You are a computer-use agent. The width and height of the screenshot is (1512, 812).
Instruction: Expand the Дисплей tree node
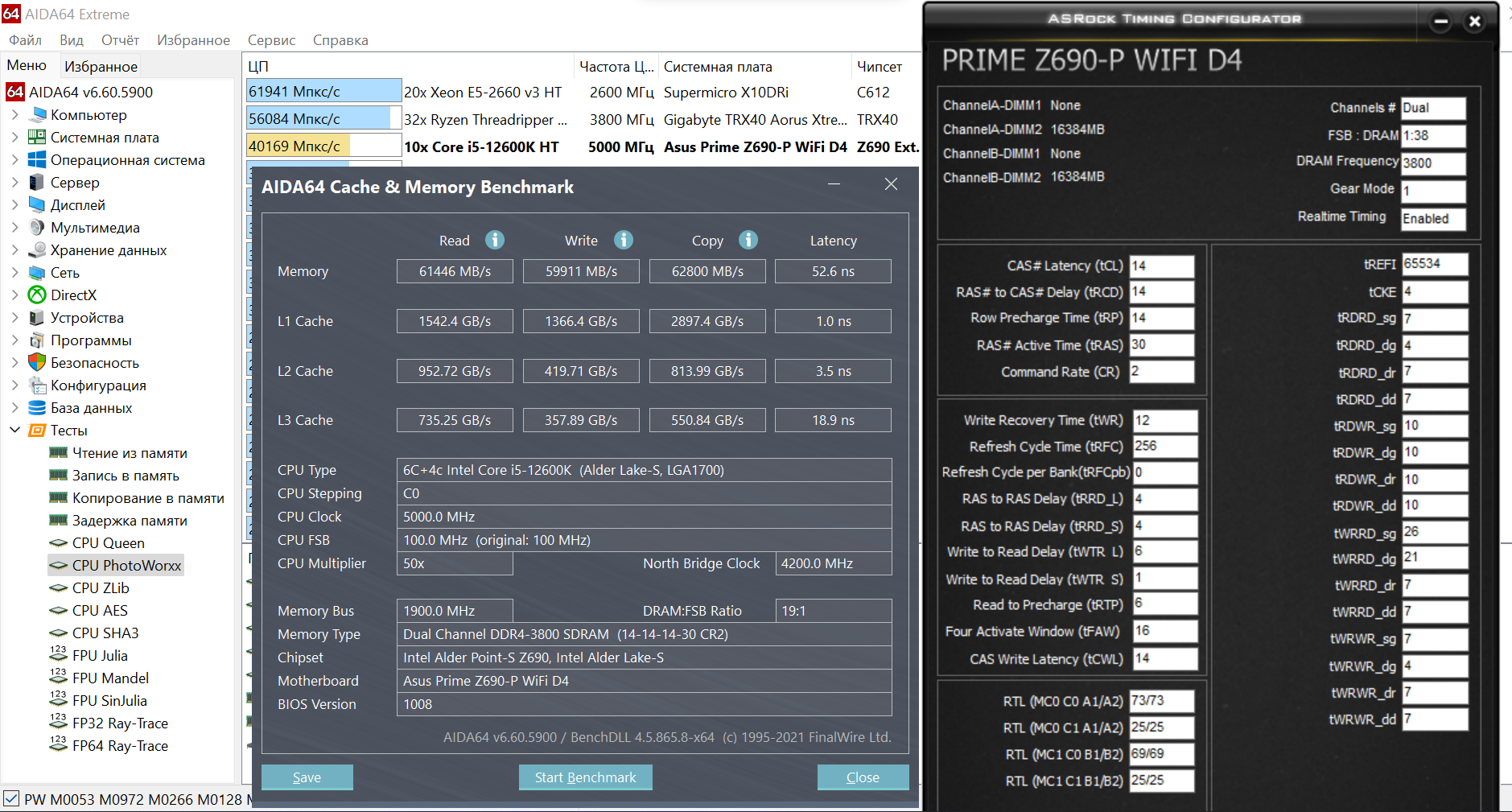coord(14,205)
